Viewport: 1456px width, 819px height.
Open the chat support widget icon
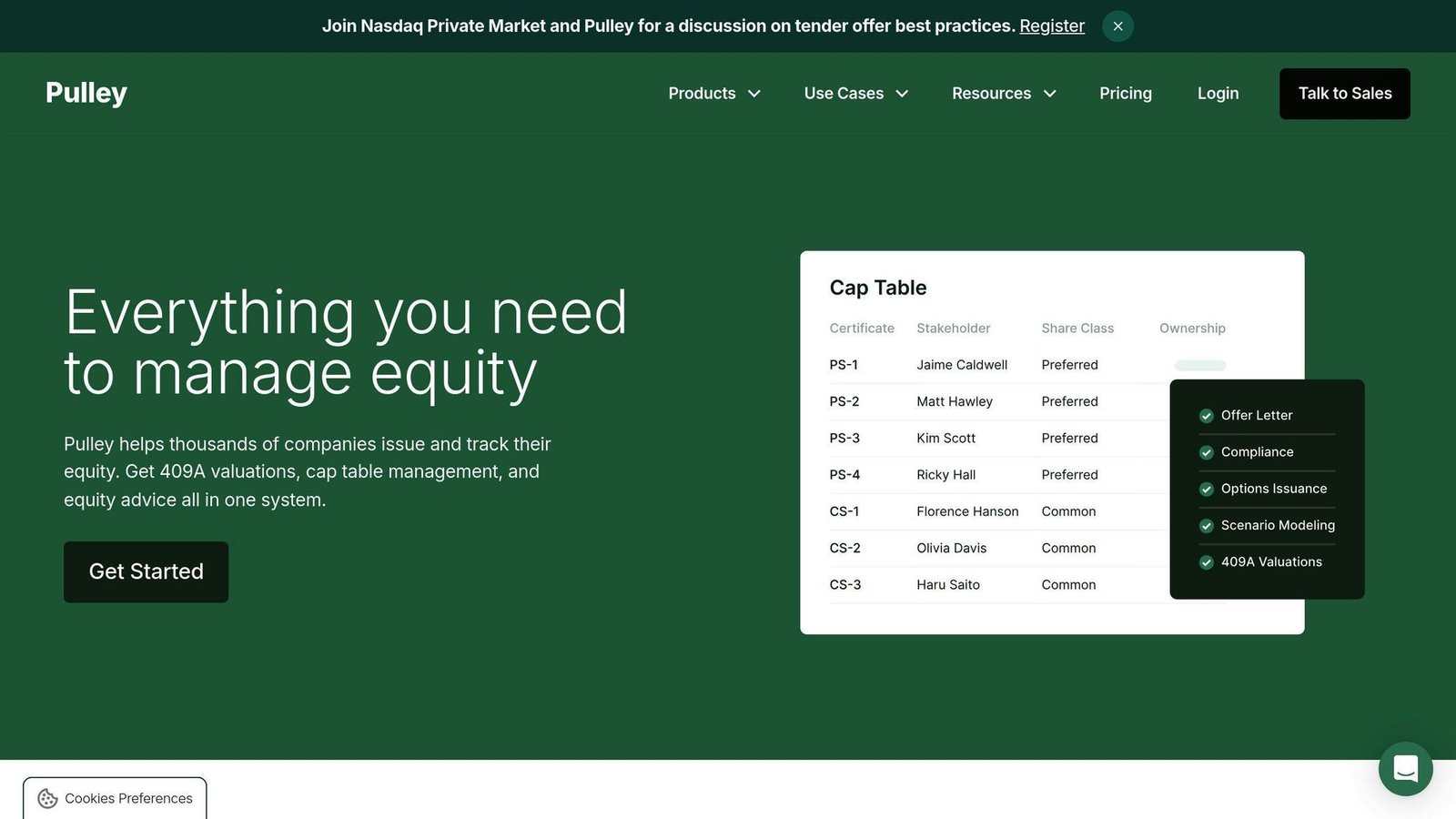click(1405, 769)
